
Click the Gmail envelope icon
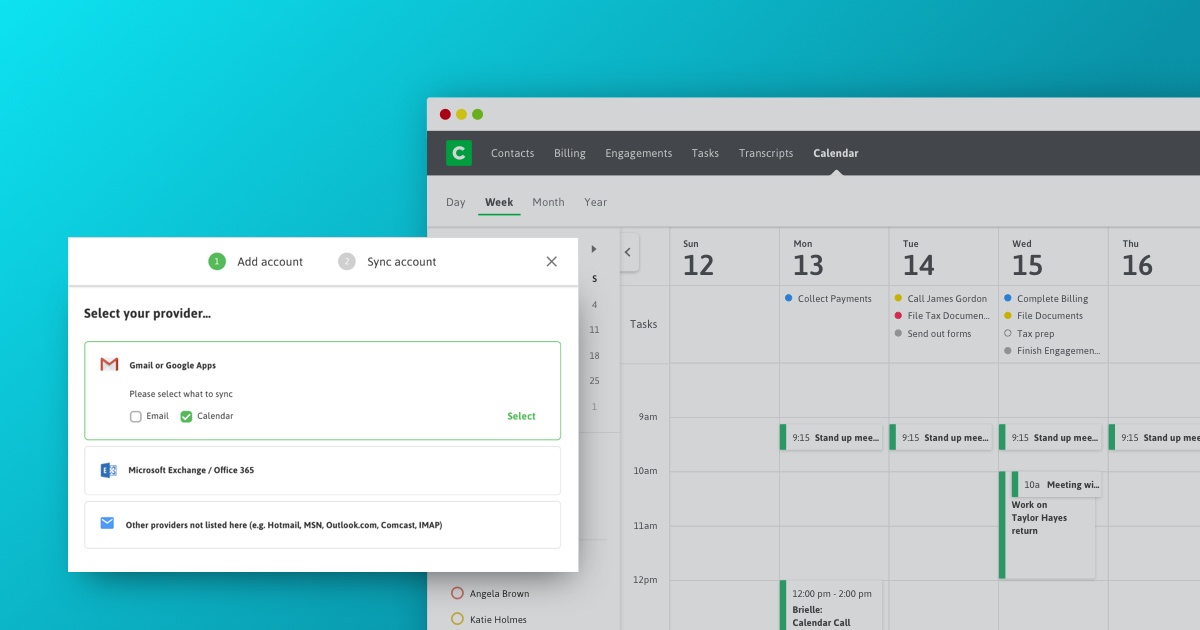pyautogui.click(x=109, y=365)
